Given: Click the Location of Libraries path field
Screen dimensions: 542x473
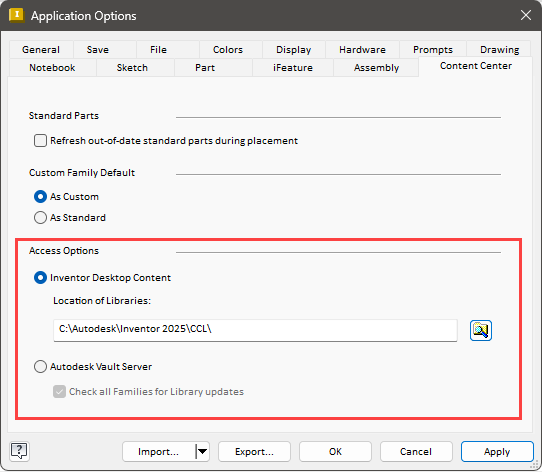Looking at the screenshot, I should (x=255, y=330).
